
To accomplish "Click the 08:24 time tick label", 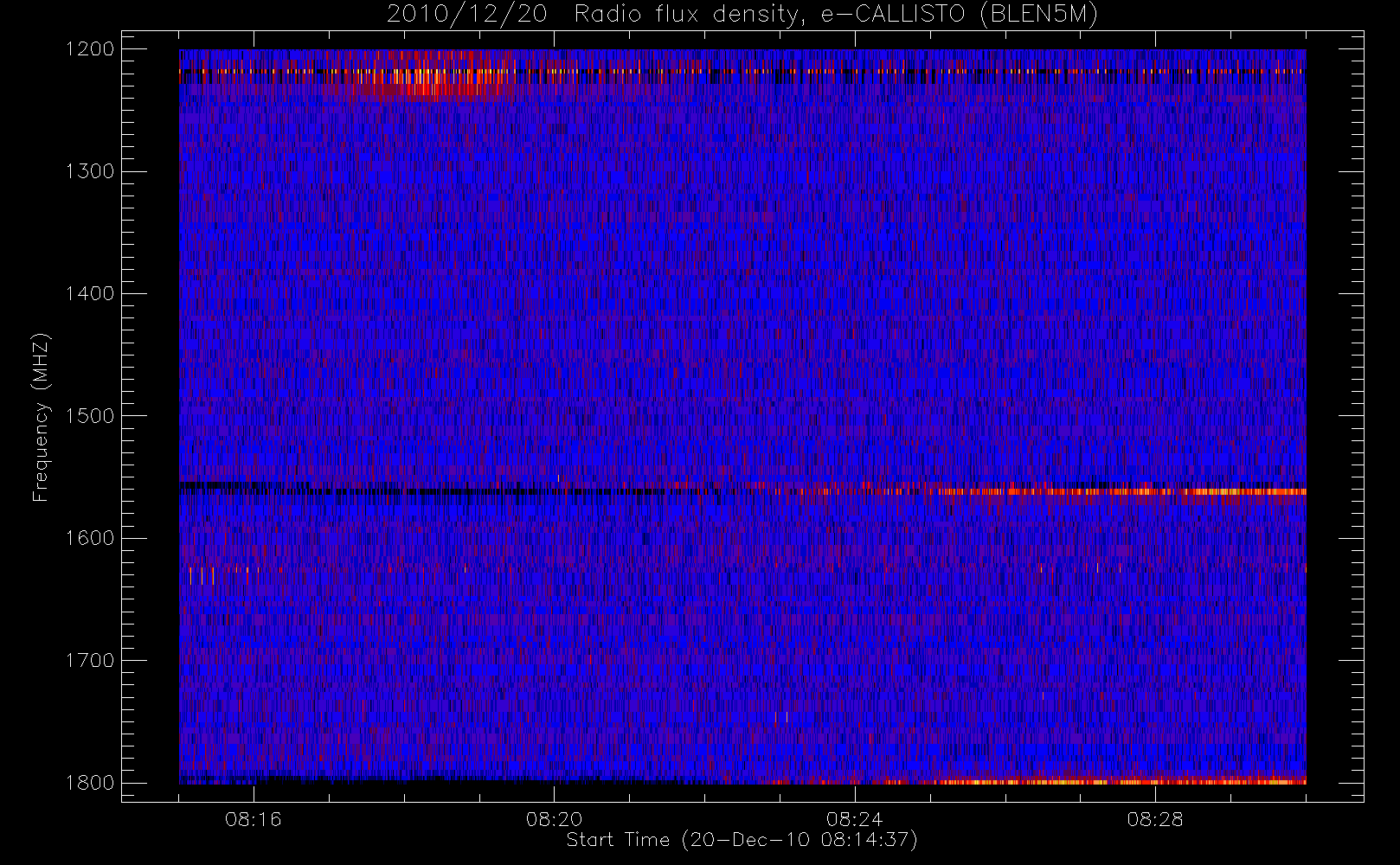I will (x=855, y=819).
